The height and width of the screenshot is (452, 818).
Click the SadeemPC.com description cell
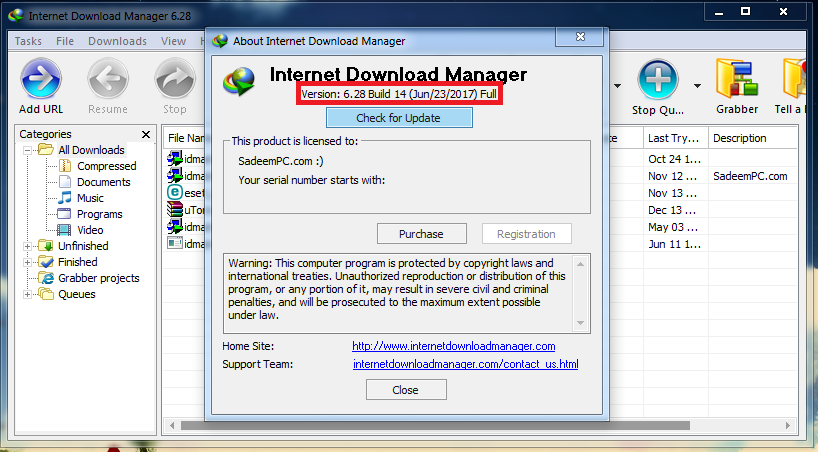pyautogui.click(x=750, y=176)
